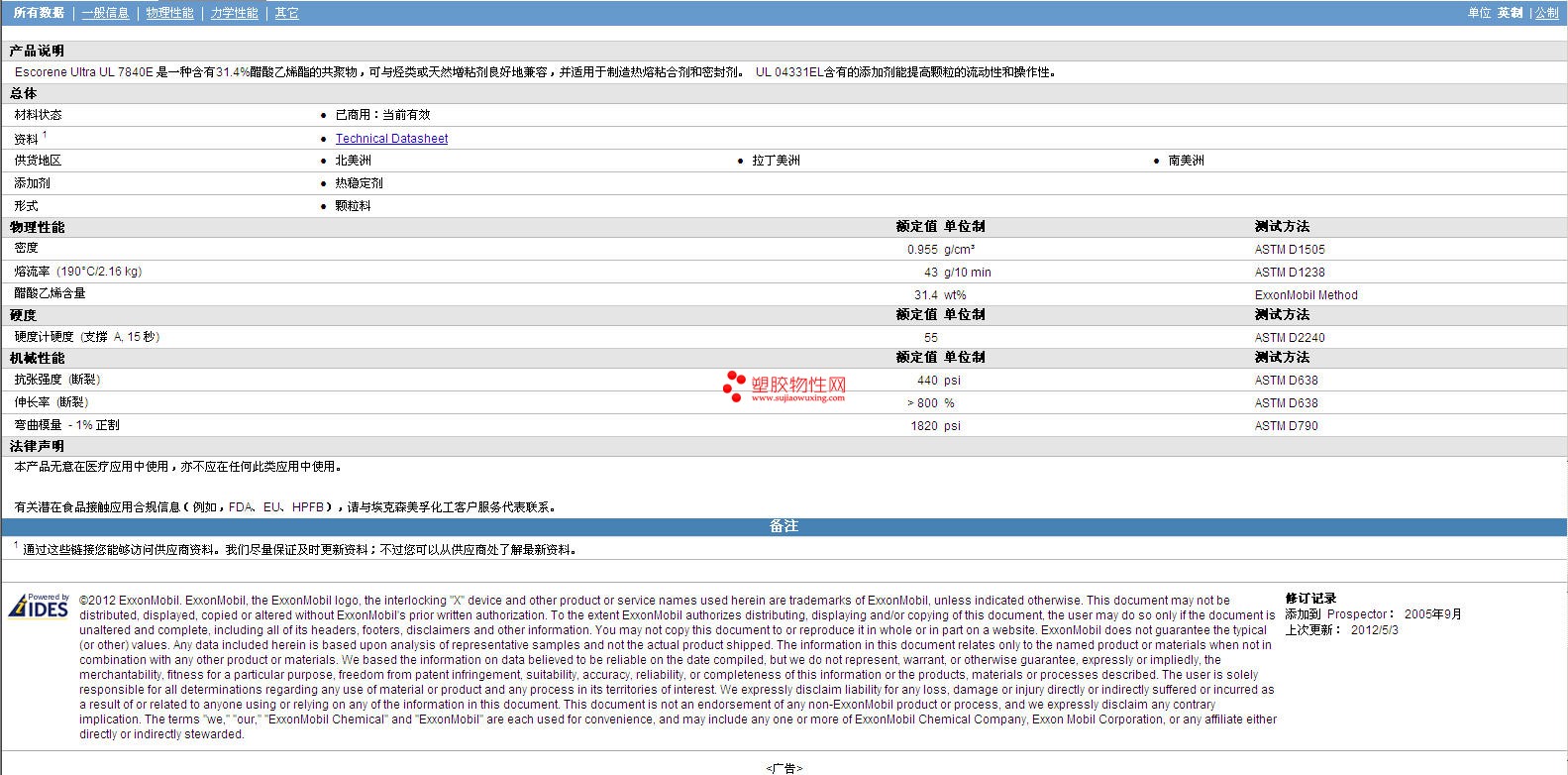Click the 熔流率 (190°C/2.16 kg) label
This screenshot has width=1568, height=775.
[x=77, y=272]
